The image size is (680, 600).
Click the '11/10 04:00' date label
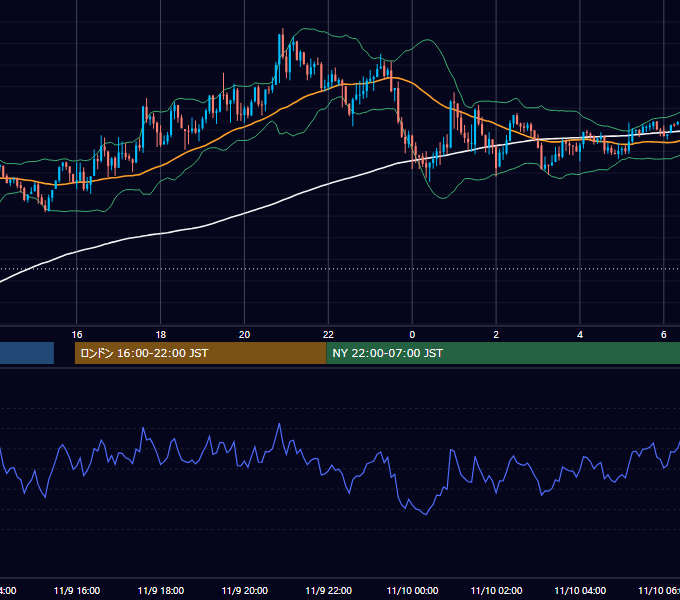point(580,590)
